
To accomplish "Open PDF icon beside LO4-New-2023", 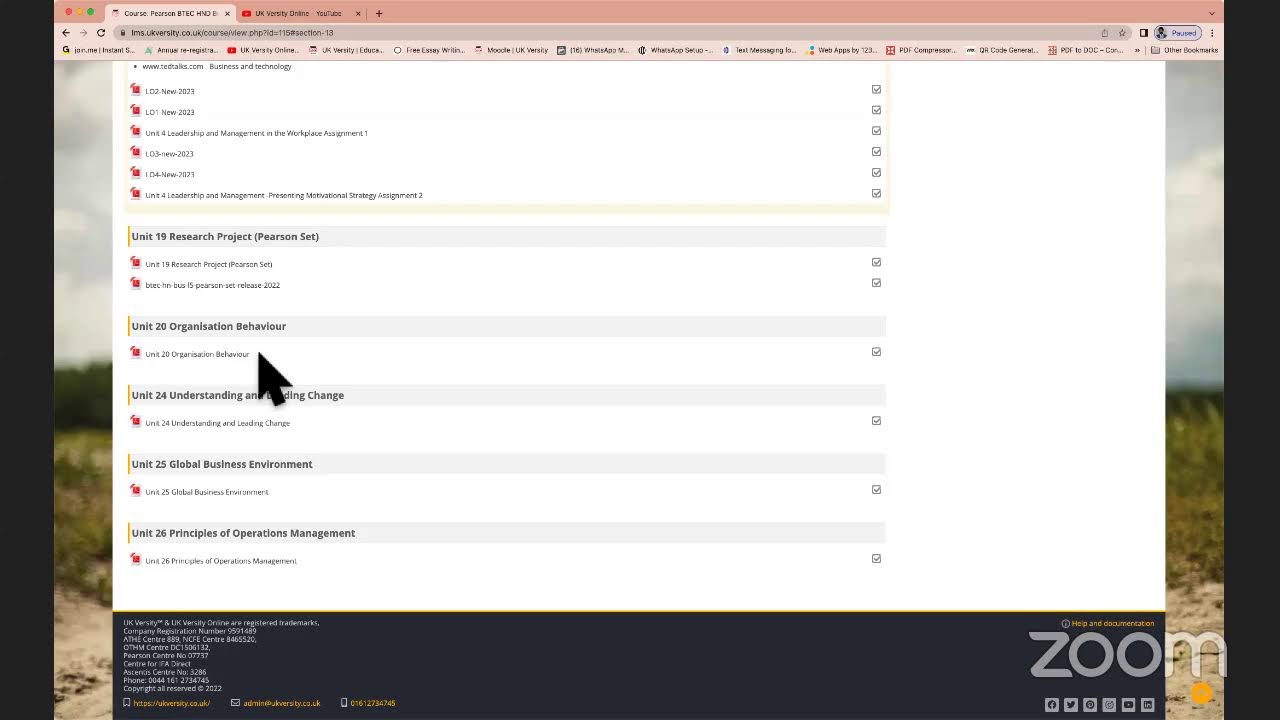I will tap(136, 173).
